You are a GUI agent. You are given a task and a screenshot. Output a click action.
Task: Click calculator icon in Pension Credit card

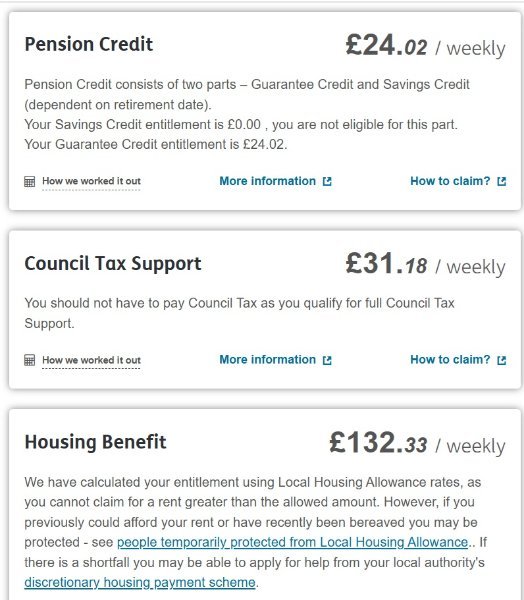coord(29,181)
